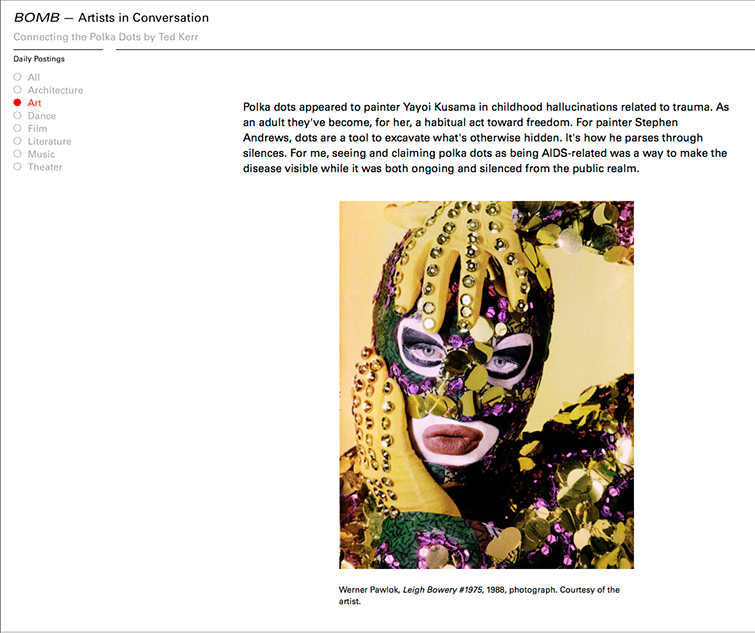Click the Werner Pawlok photo caption
The height and width of the screenshot is (633, 755).
[x=479, y=595]
